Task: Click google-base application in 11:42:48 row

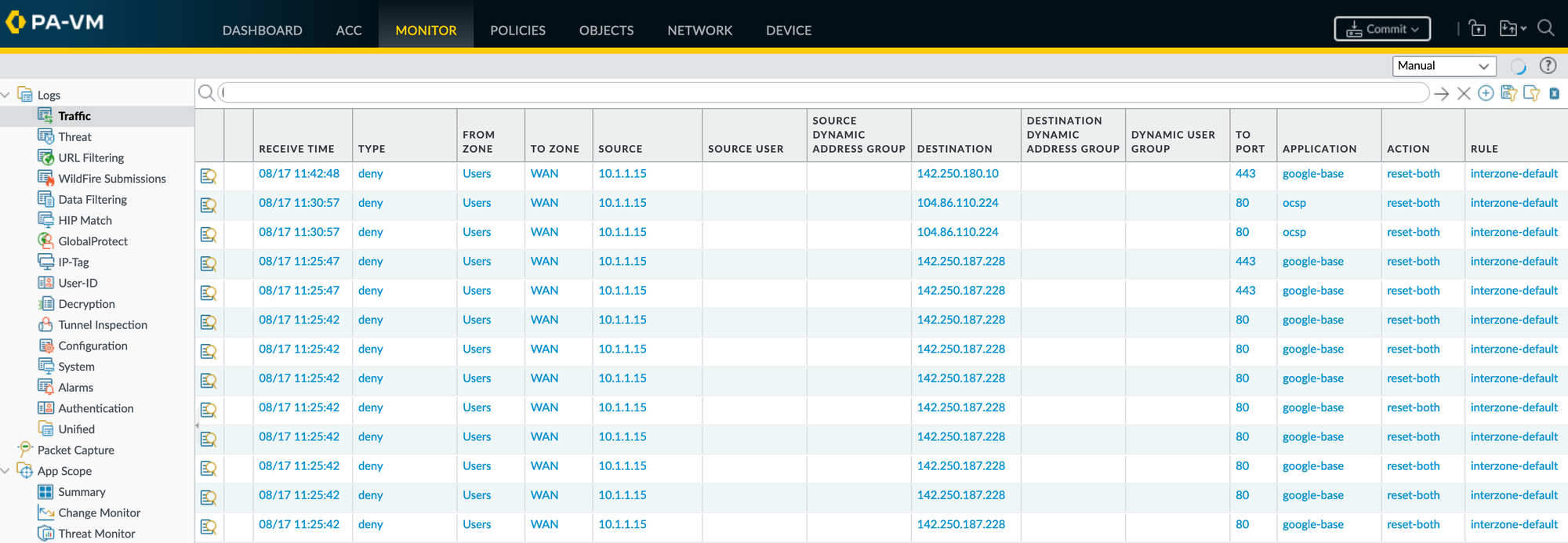Action: (x=1312, y=174)
